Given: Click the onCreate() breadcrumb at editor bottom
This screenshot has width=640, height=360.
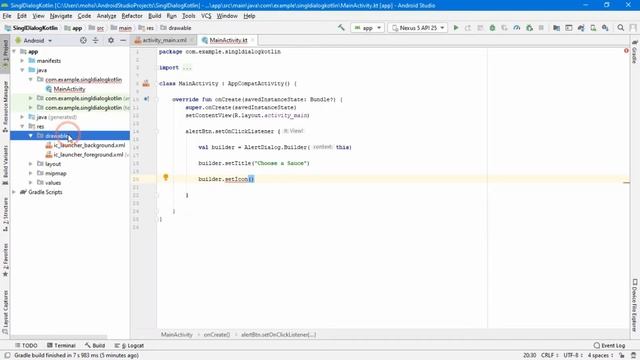Looking at the screenshot, I should coord(217,335).
